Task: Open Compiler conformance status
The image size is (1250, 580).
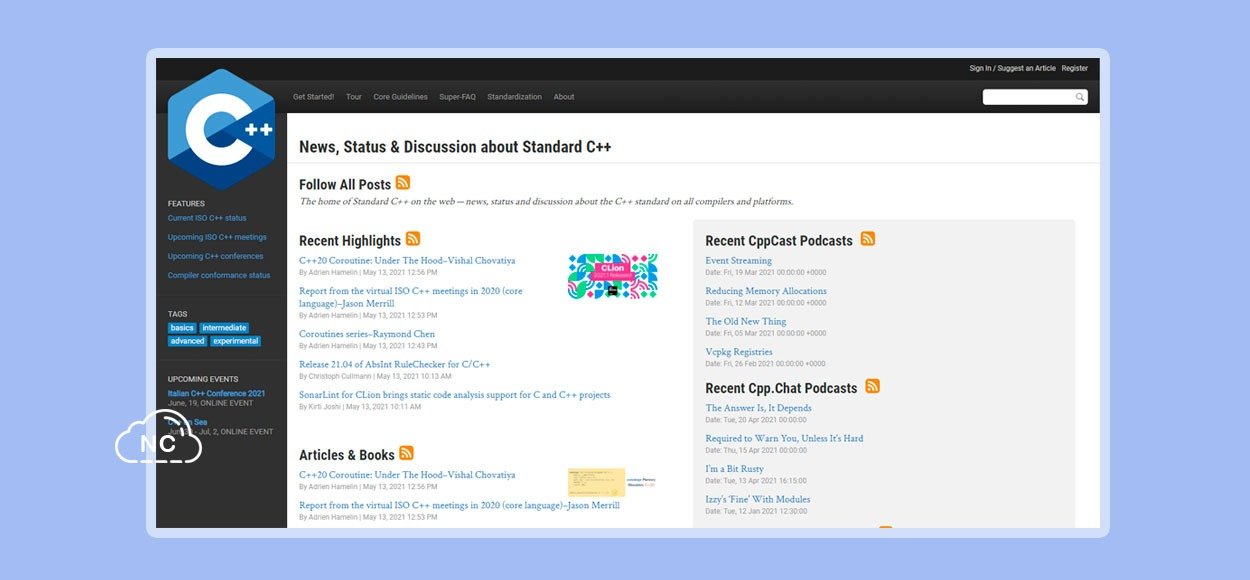Action: 219,275
